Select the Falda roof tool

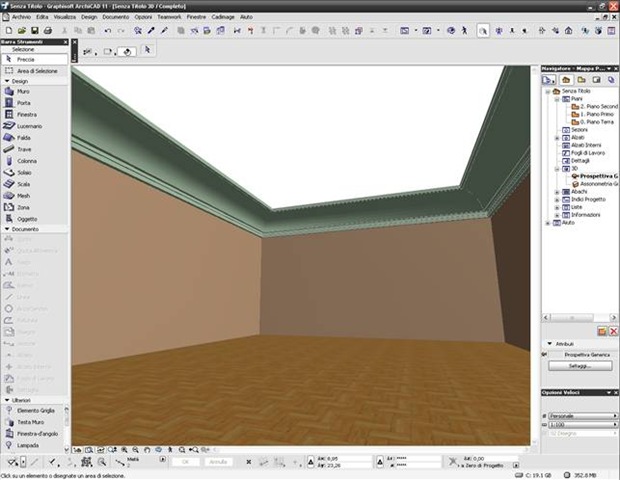coord(24,138)
